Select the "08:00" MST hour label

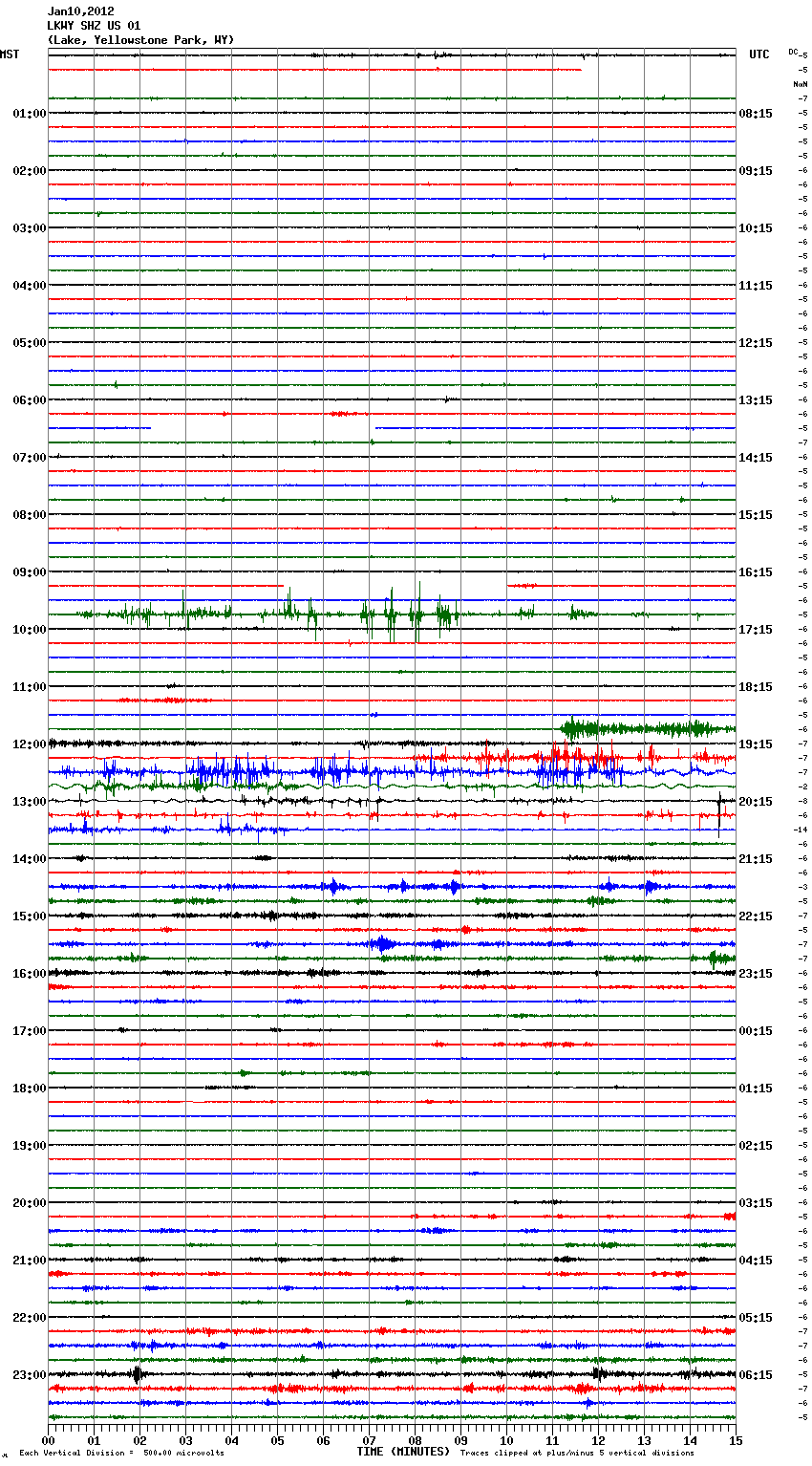30,515
